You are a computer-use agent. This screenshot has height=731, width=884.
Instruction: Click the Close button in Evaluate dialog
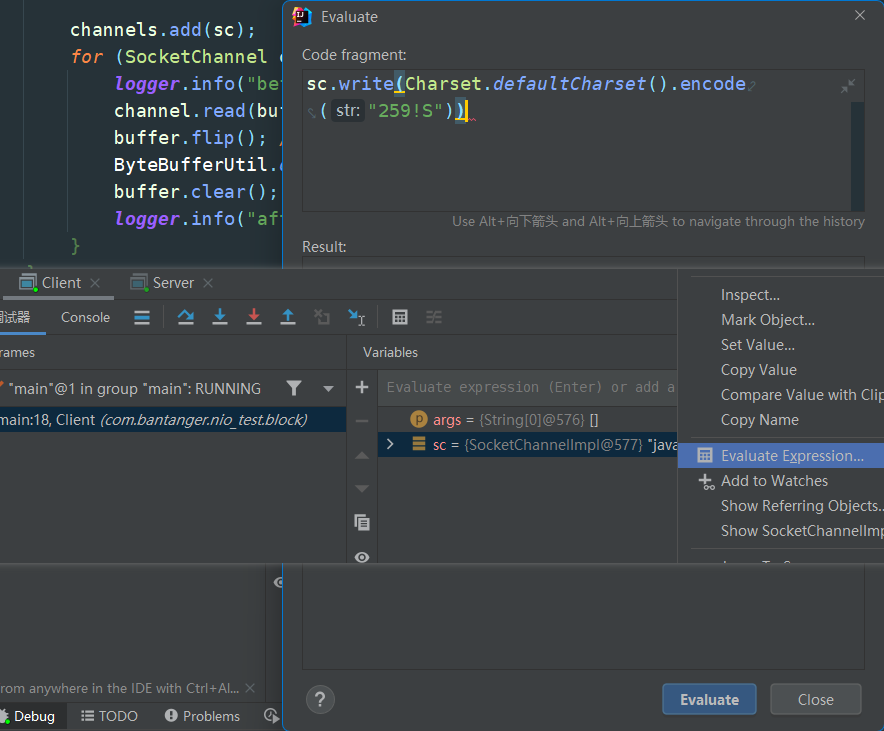coord(815,700)
